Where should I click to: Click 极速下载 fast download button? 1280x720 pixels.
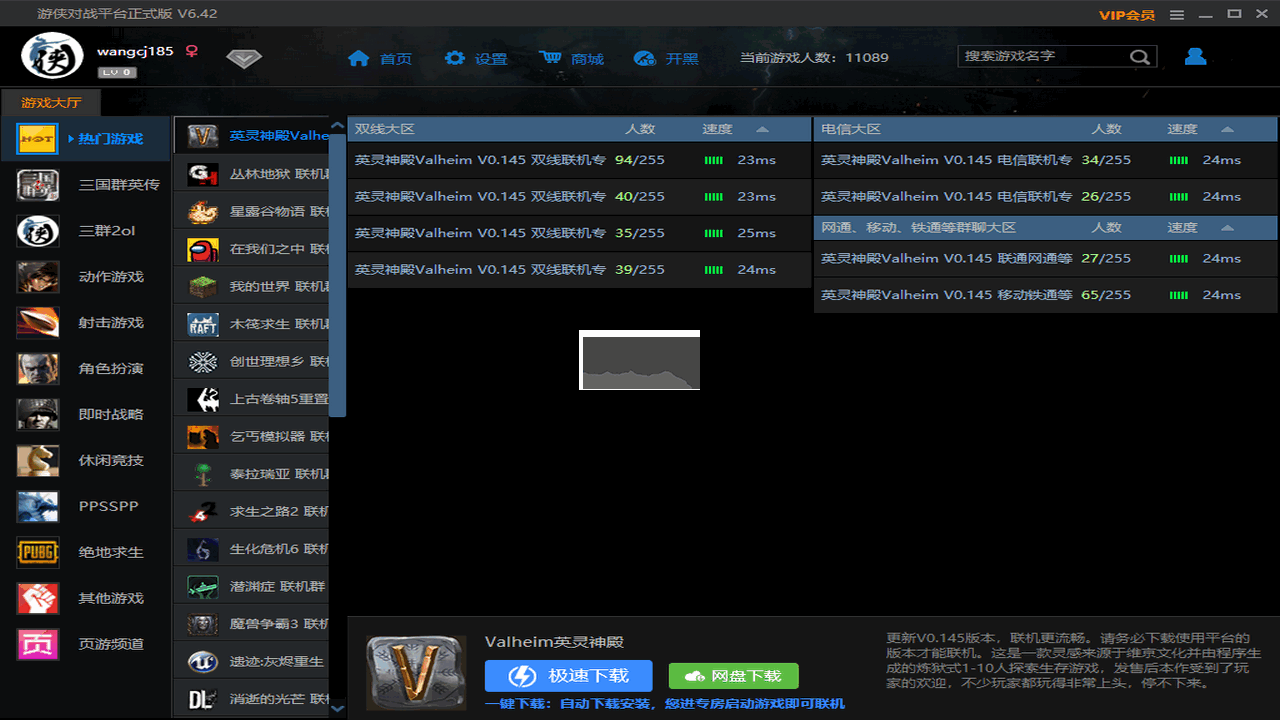tap(569, 676)
